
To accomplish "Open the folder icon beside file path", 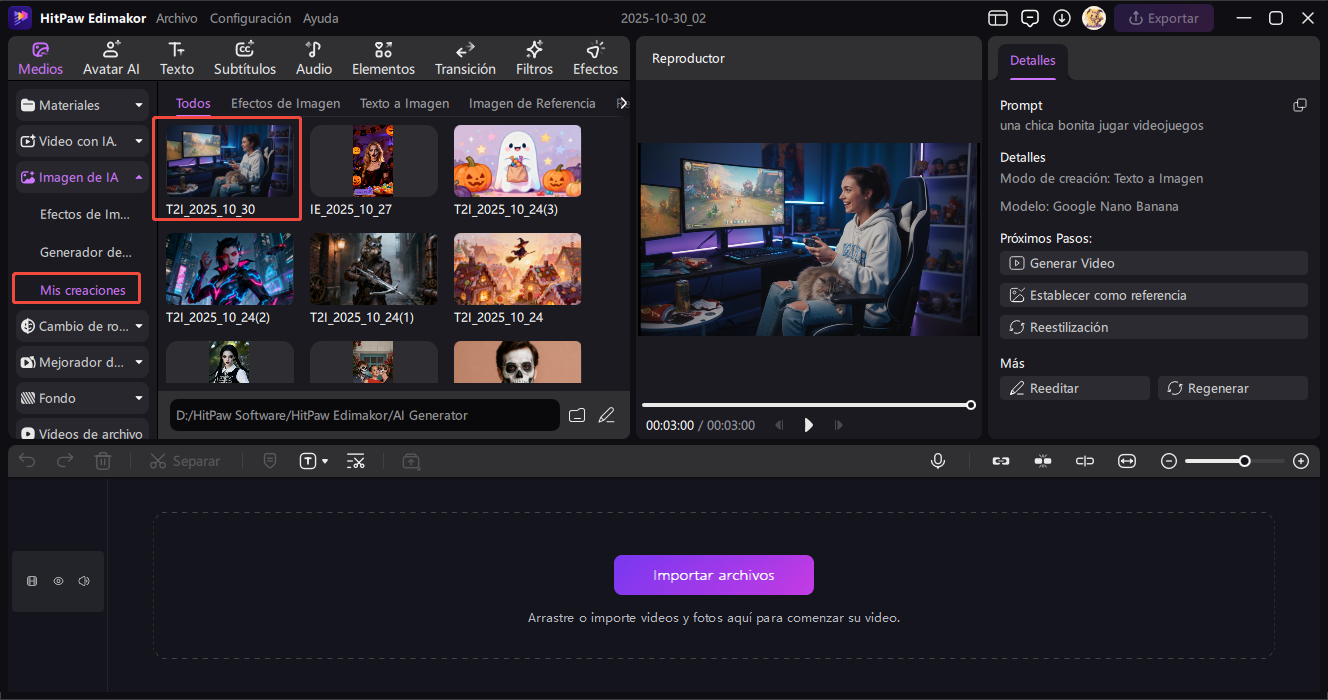I will click(x=577, y=415).
